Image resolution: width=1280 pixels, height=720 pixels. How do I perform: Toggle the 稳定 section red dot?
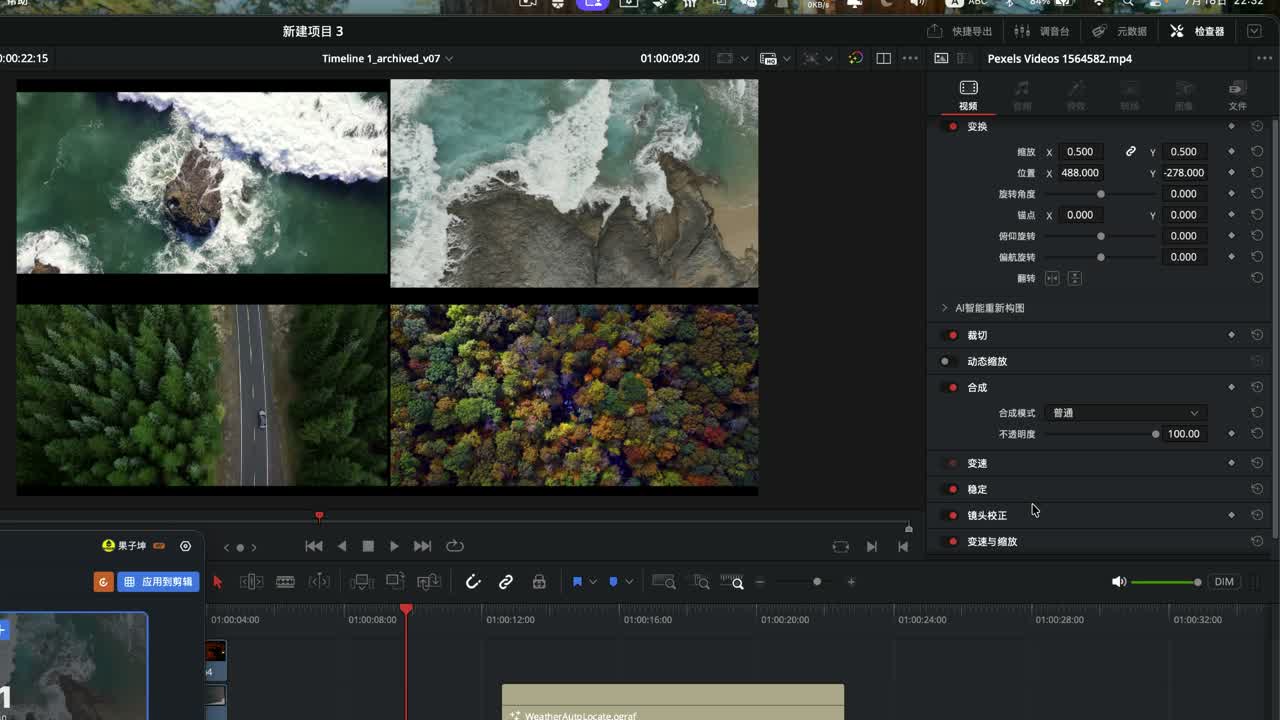[x=953, y=489]
